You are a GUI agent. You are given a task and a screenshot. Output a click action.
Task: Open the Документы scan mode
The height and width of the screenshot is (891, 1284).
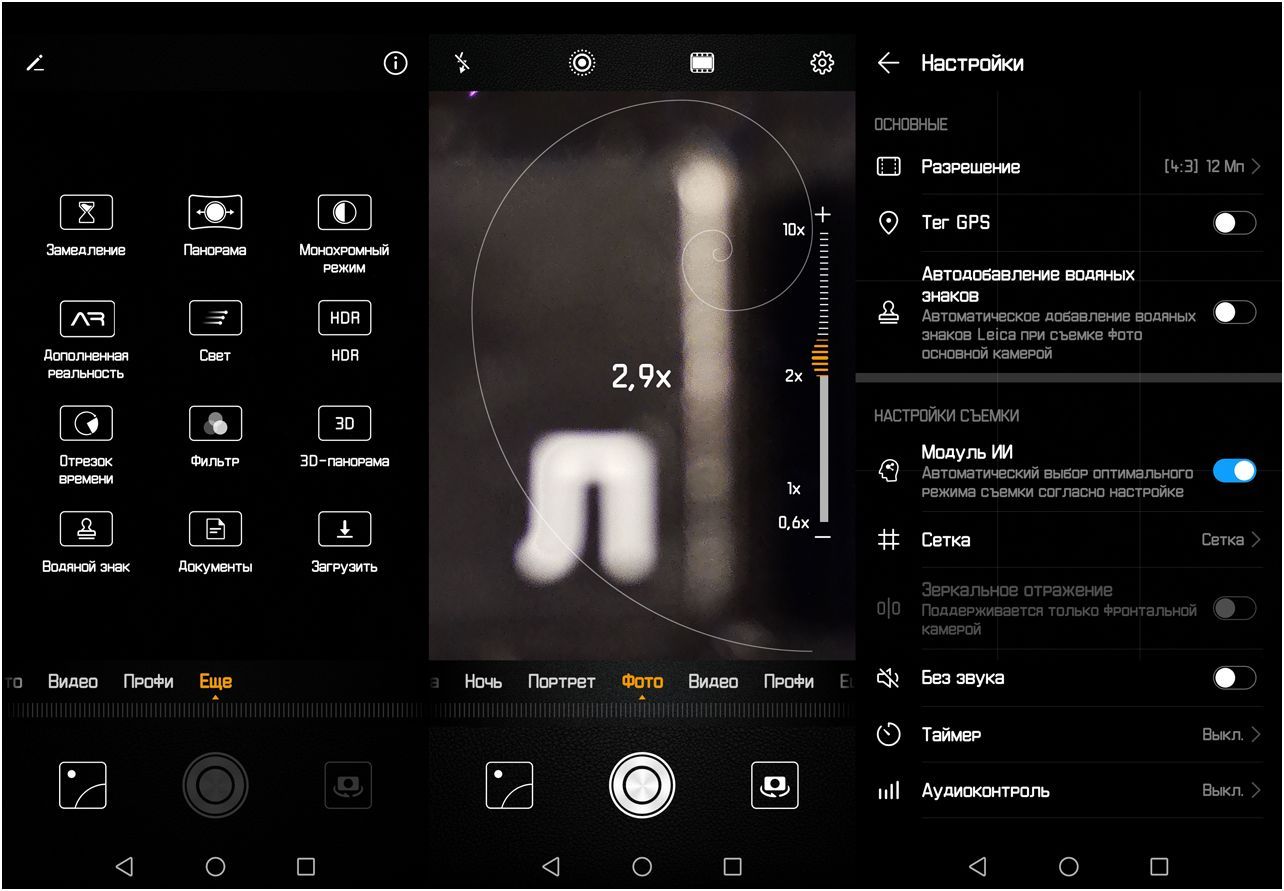coord(215,530)
